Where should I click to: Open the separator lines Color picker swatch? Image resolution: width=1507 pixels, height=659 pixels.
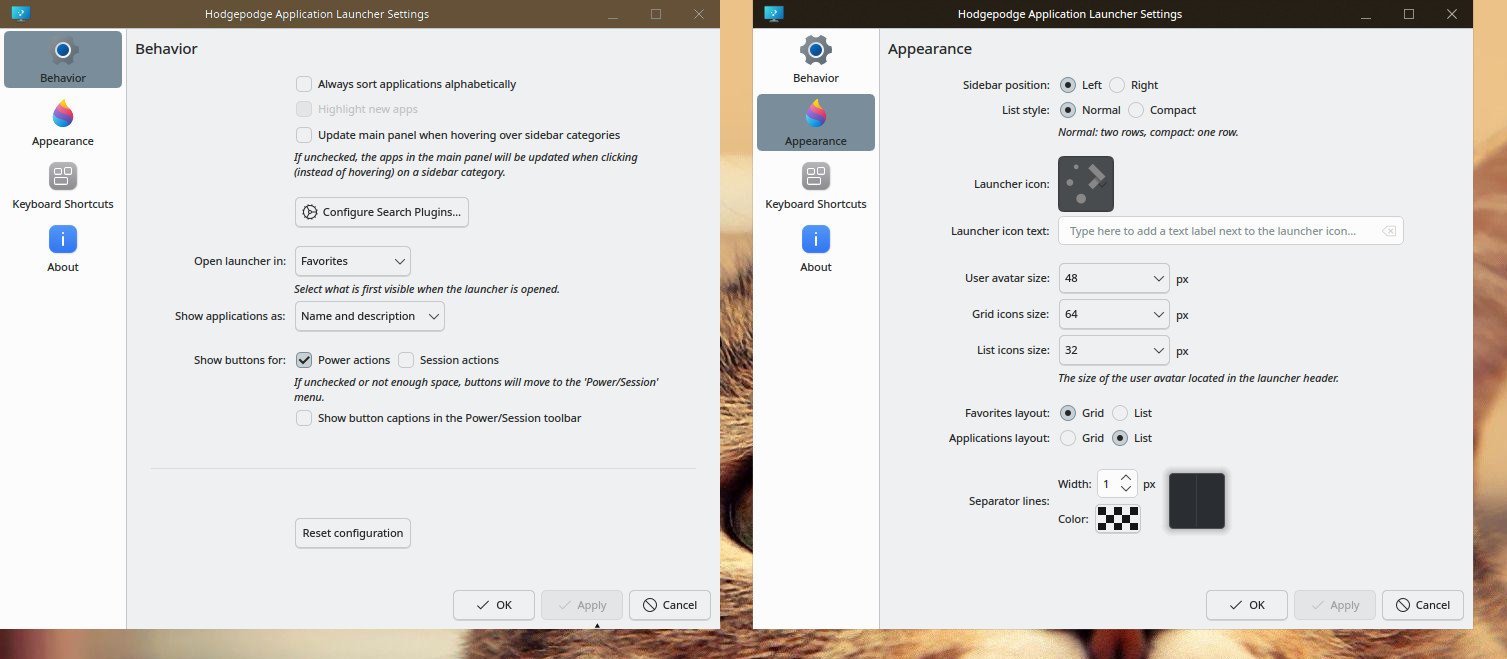coord(1118,518)
